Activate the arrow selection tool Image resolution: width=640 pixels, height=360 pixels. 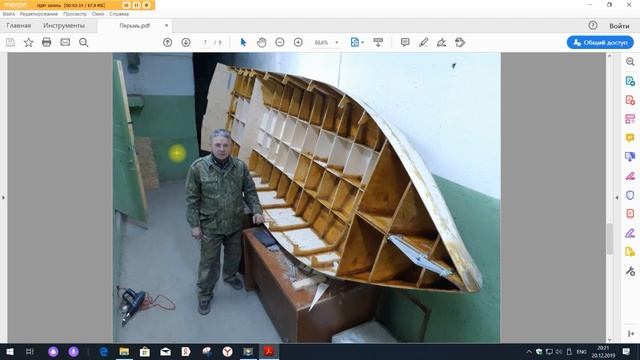coord(243,42)
